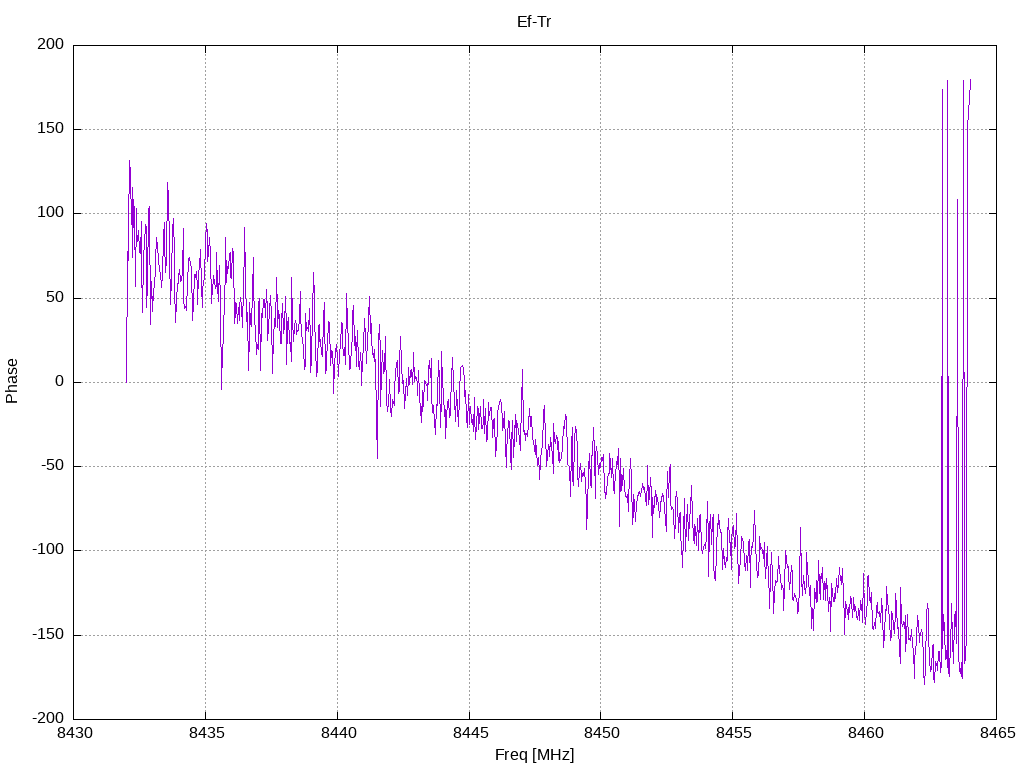This screenshot has height=768, width=1024.
Task: Select the Freq [MHz] axis label
Action: 534,755
